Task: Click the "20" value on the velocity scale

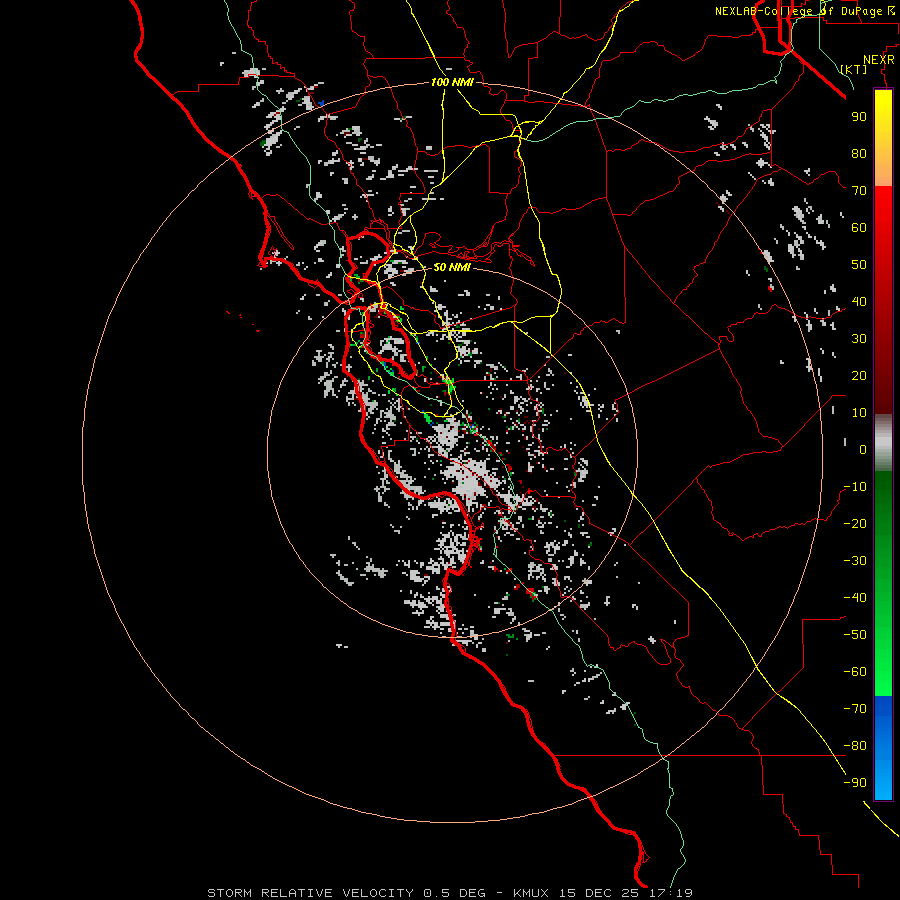Action: point(859,375)
